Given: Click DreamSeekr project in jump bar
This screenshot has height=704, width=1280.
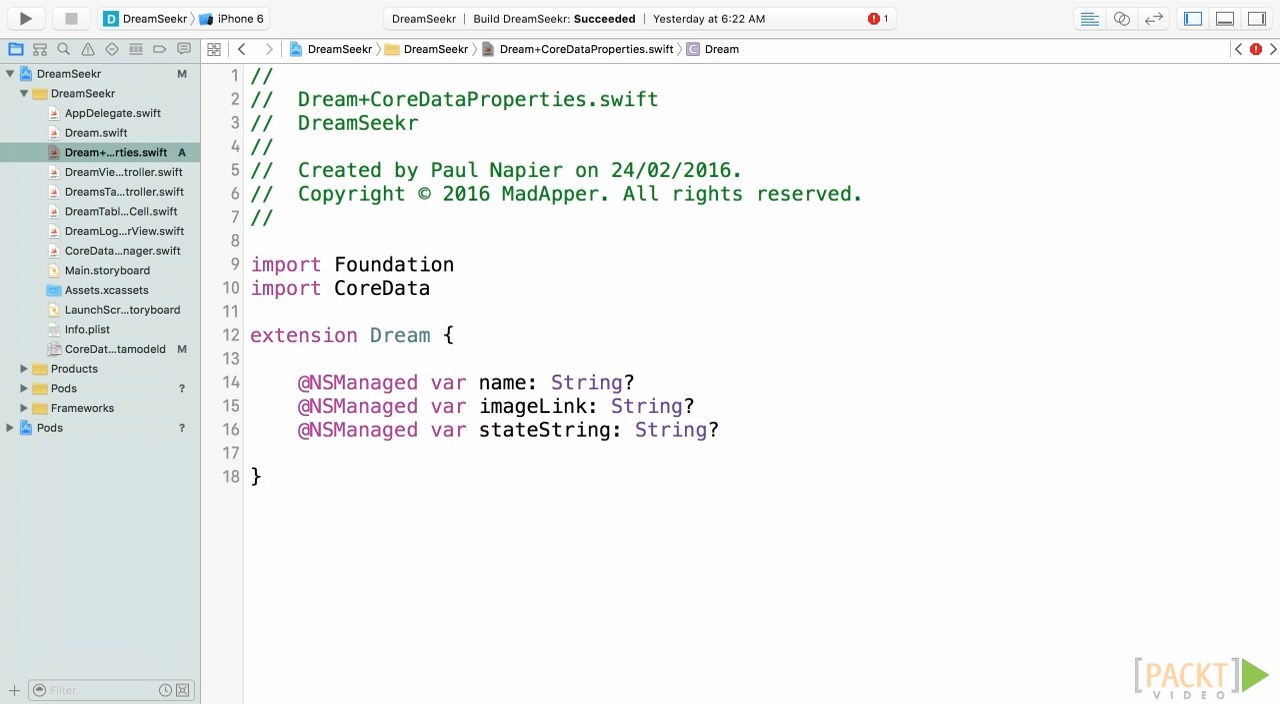Looking at the screenshot, I should (x=331, y=49).
